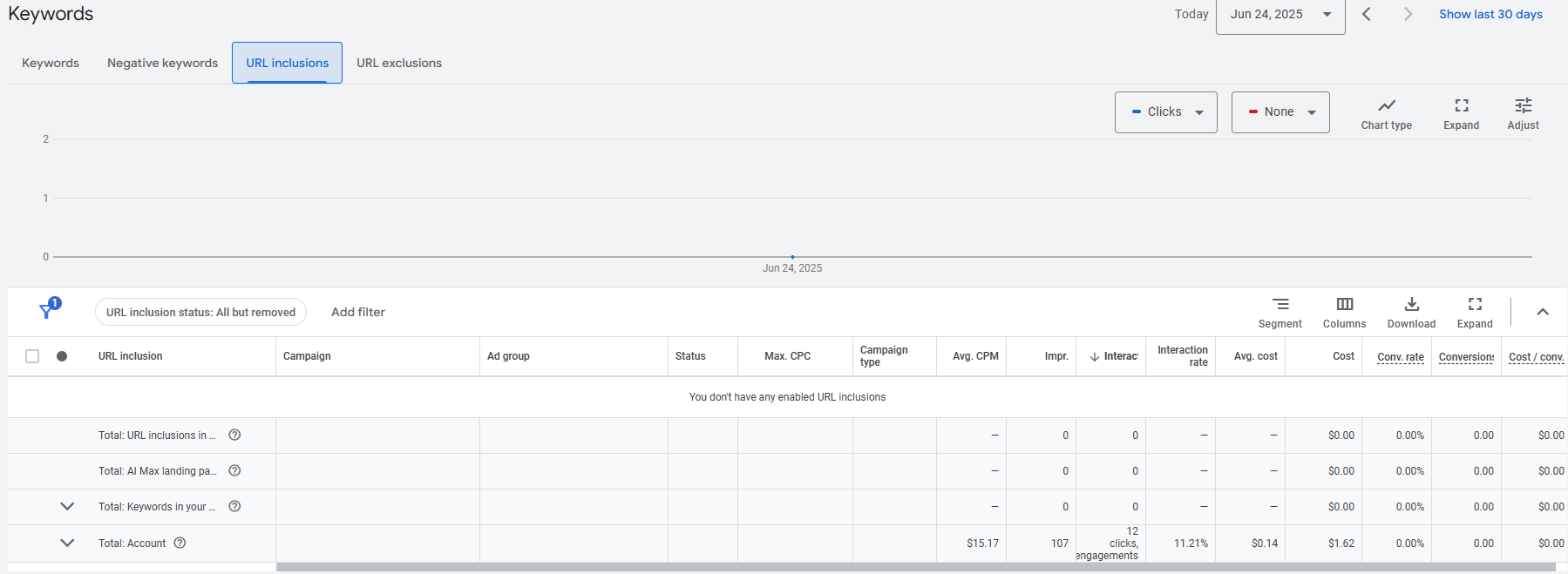Image resolution: width=1568 pixels, height=574 pixels.
Task: Sort by Cost / conv. column header
Action: pyautogui.click(x=1536, y=357)
